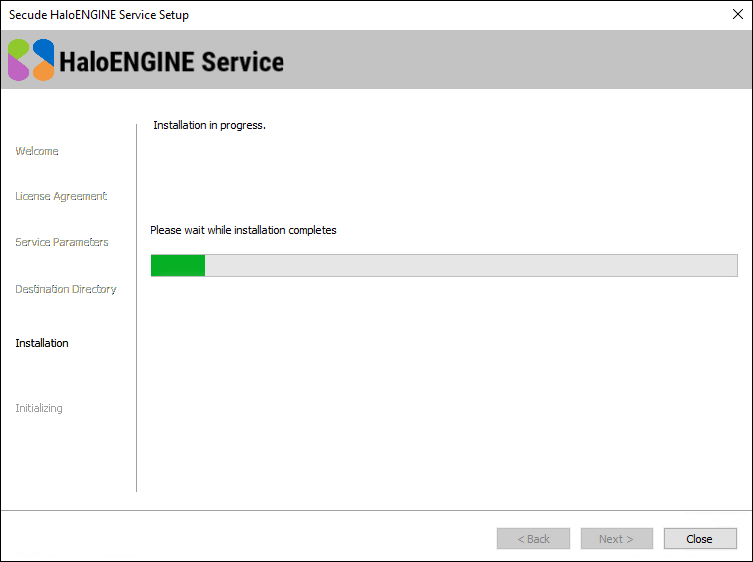This screenshot has height=562, width=753.
Task: Select the Initializing step in the sidebar
Action: 39,408
